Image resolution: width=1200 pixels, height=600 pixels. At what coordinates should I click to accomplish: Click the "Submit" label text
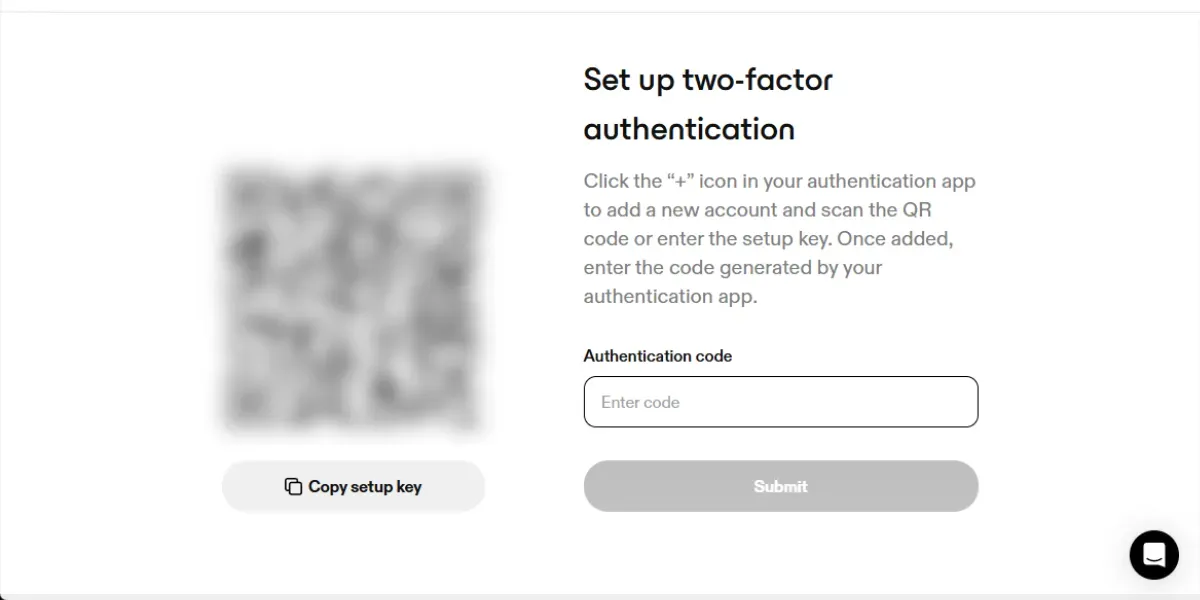(x=781, y=486)
